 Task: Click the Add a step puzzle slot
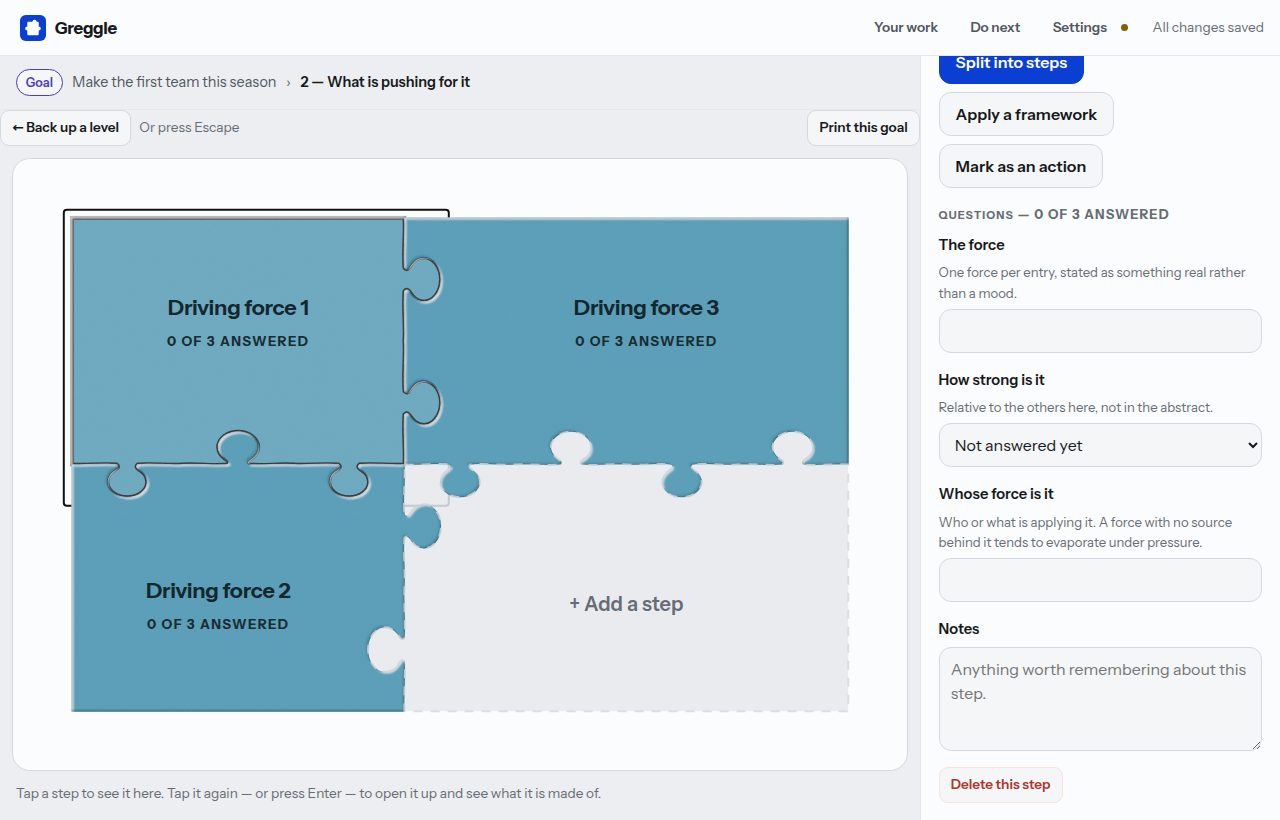pos(626,604)
